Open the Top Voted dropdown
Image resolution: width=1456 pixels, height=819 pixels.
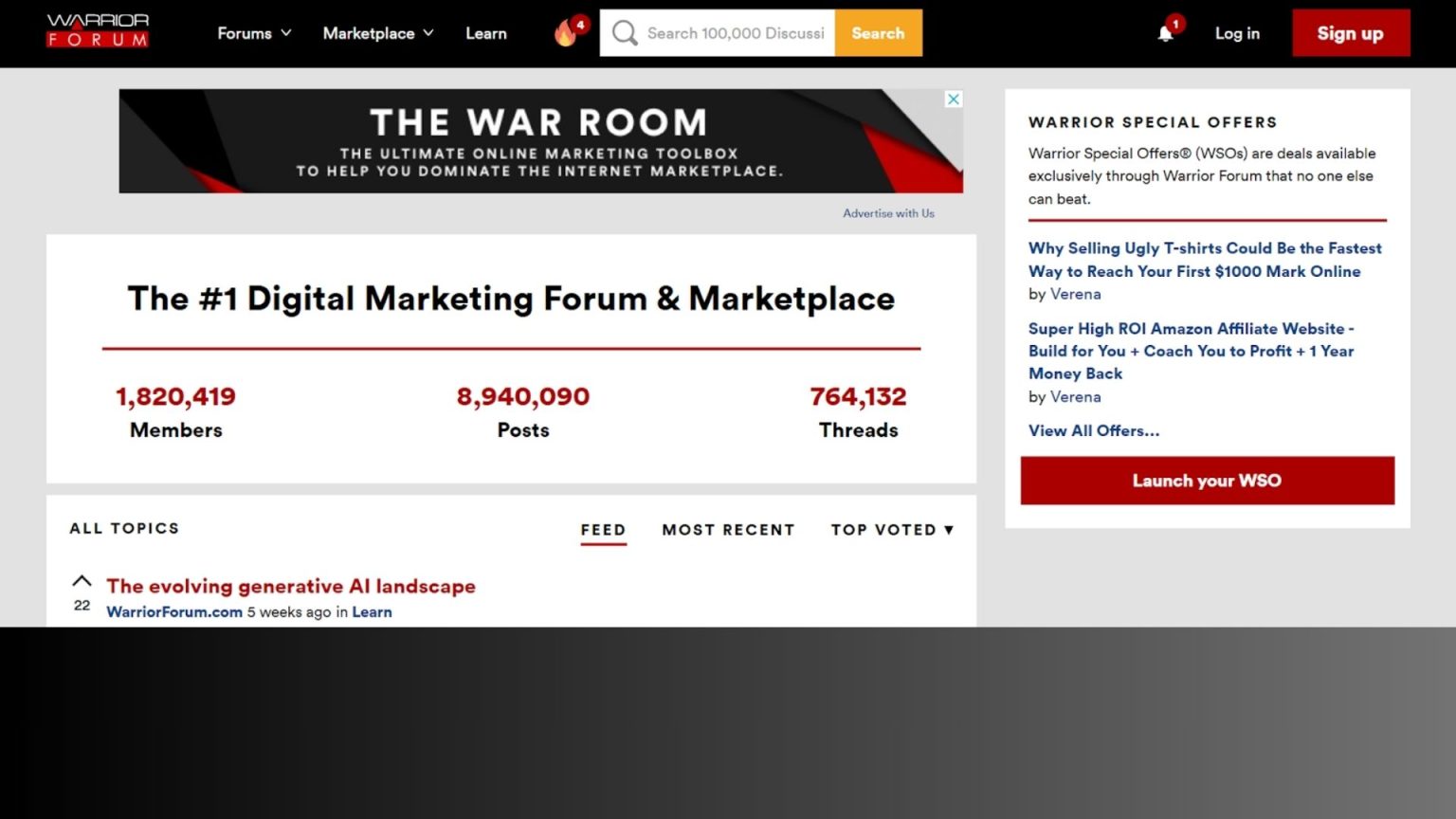coord(891,530)
